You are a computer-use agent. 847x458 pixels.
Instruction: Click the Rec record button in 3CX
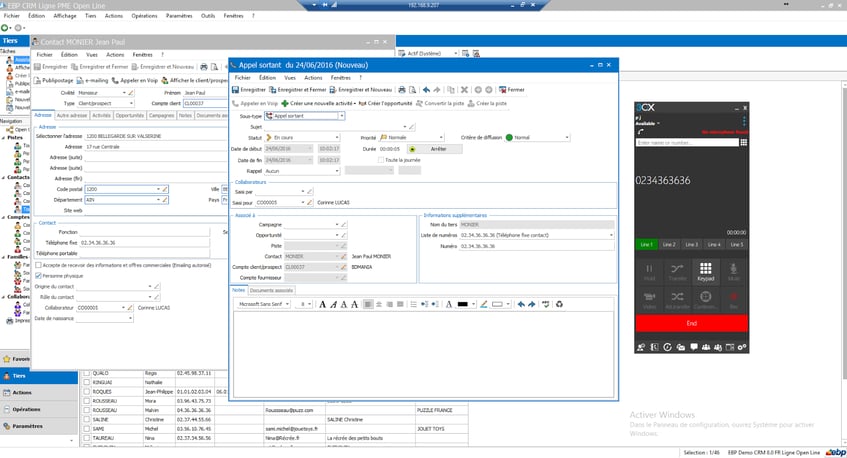(x=734, y=300)
